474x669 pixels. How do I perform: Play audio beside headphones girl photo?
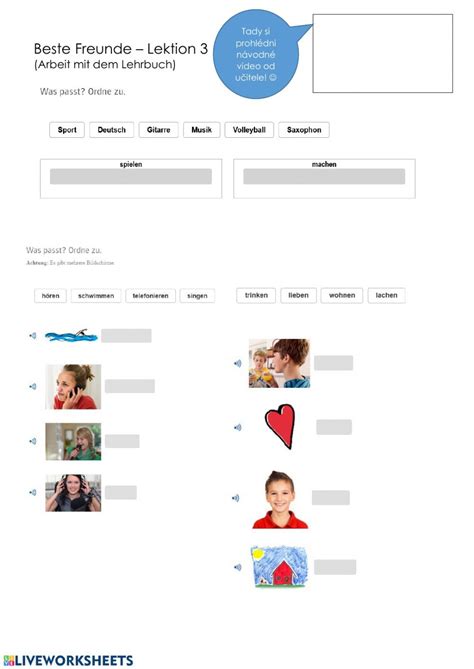(32, 492)
